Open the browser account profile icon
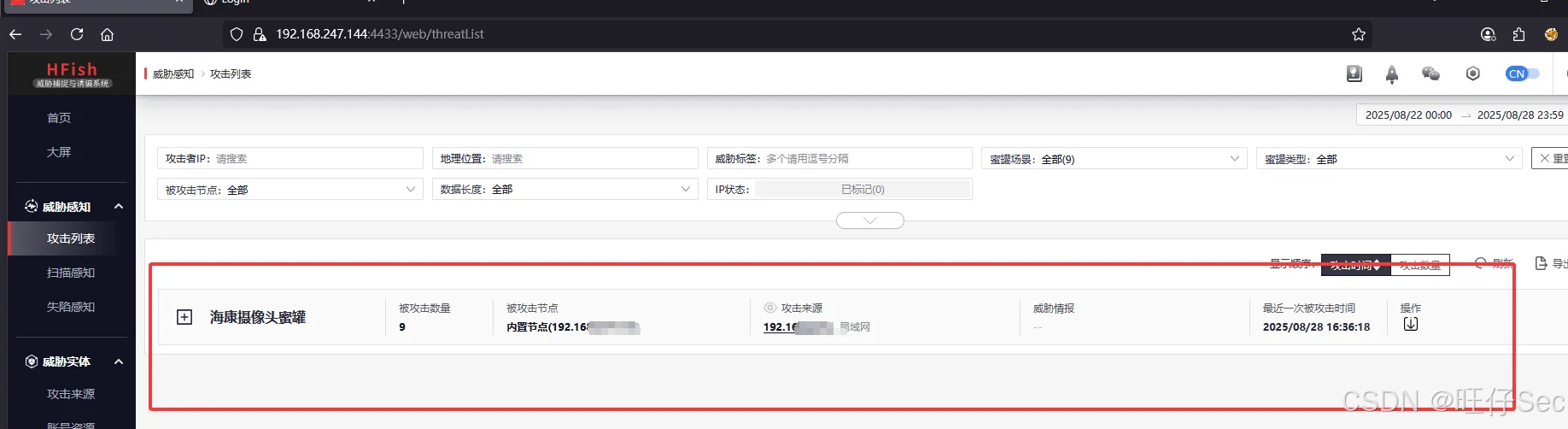This screenshot has height=429, width=1568. point(1488,34)
